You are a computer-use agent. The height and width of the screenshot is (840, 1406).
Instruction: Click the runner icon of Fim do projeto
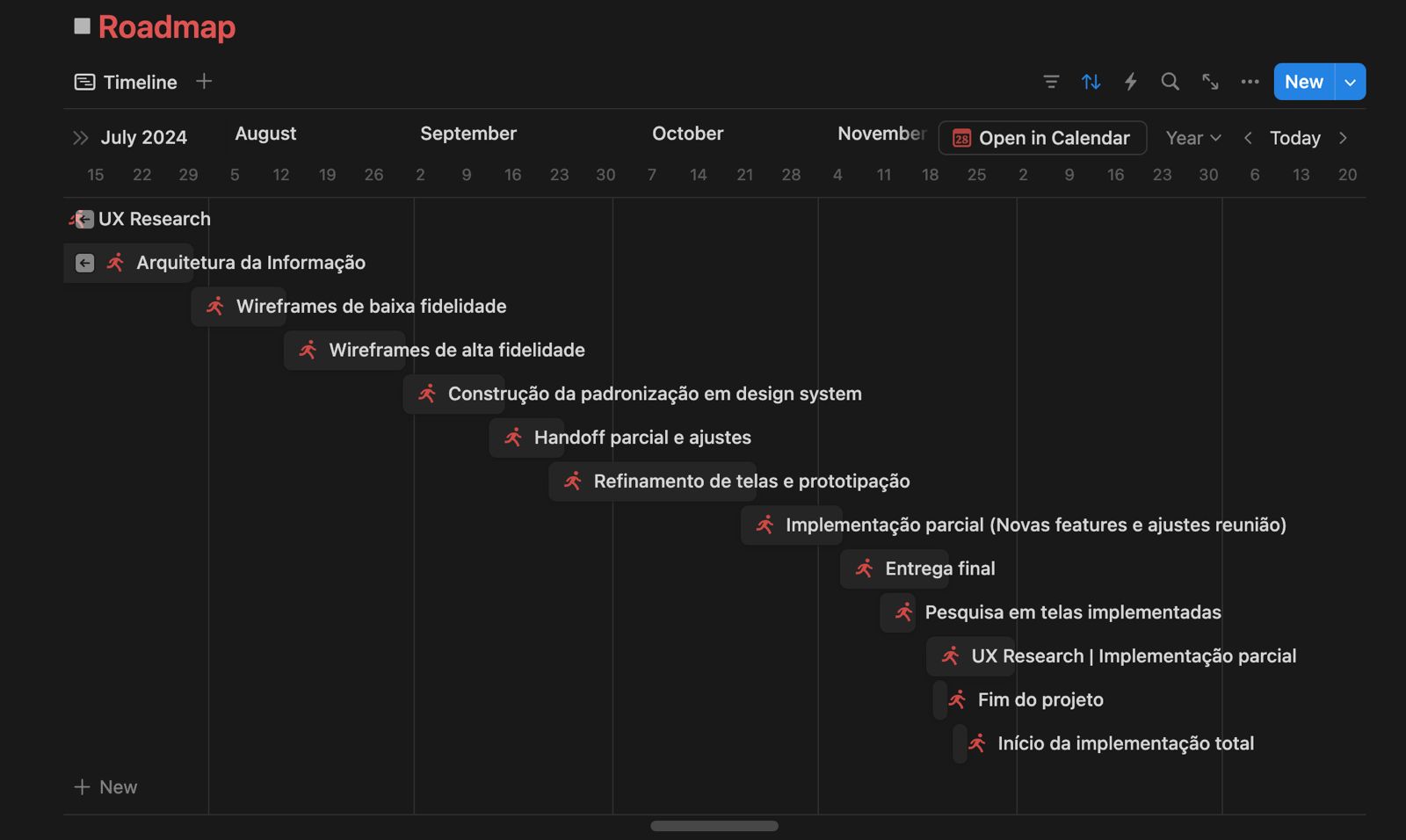pyautogui.click(x=957, y=699)
